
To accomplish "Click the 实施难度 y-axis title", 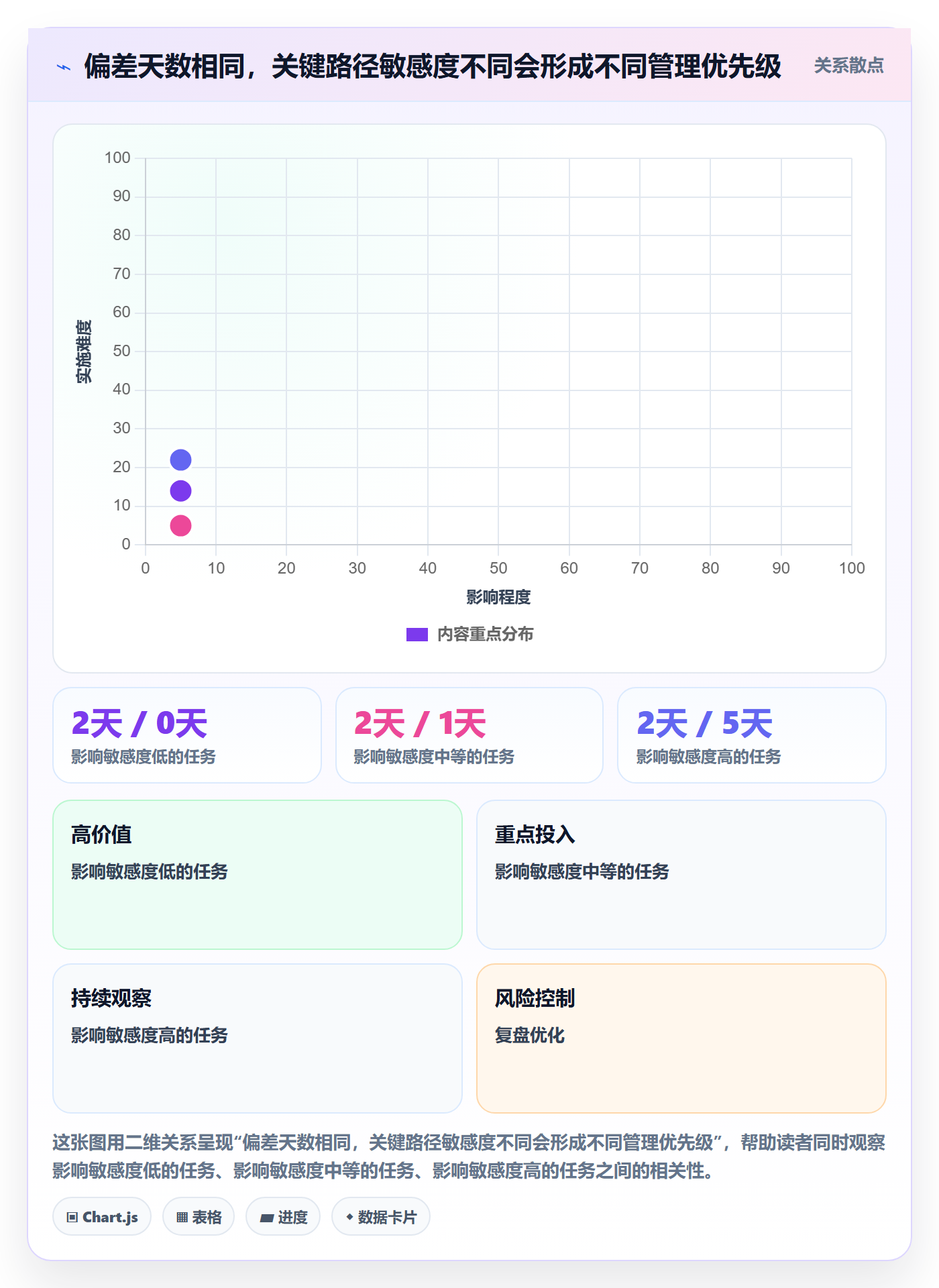I will click(x=84, y=352).
